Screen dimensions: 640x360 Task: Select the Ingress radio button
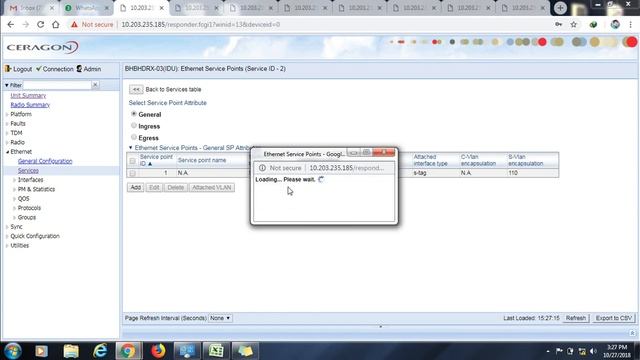(134, 126)
